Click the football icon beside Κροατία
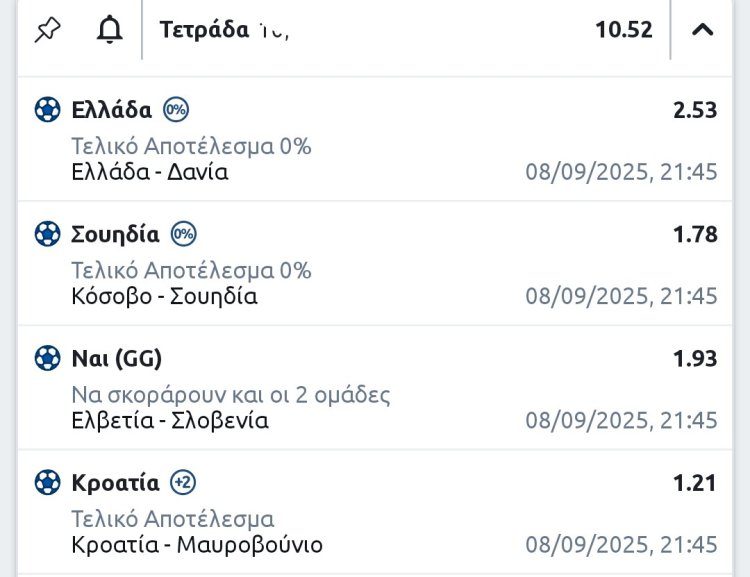 [x=47, y=483]
